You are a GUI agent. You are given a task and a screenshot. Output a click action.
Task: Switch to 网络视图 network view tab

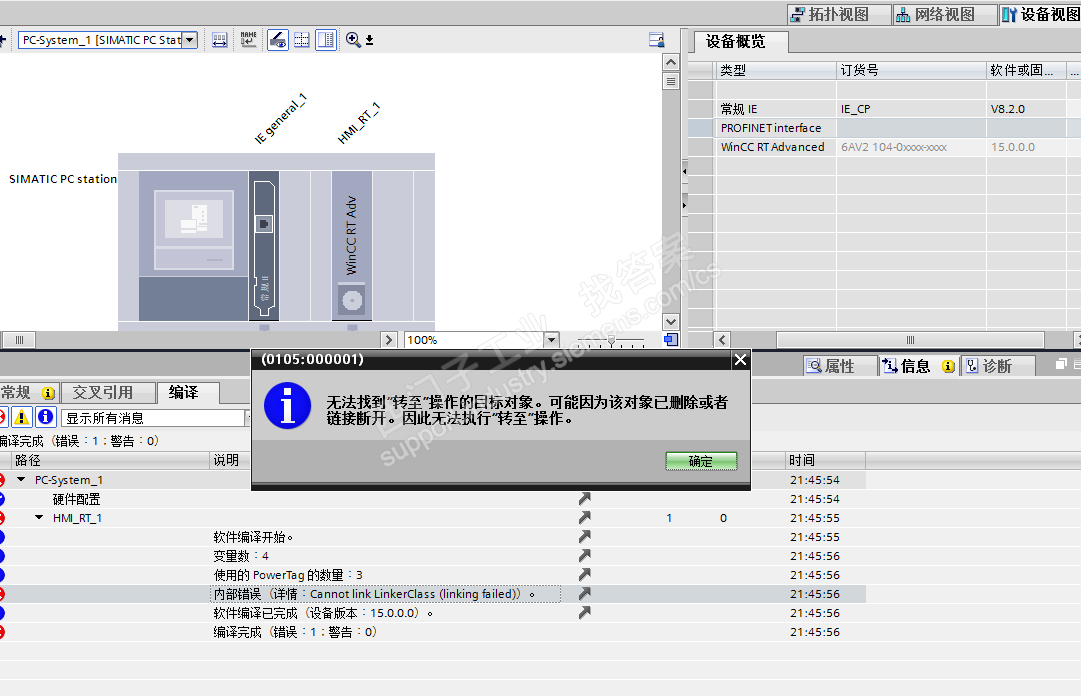click(945, 14)
